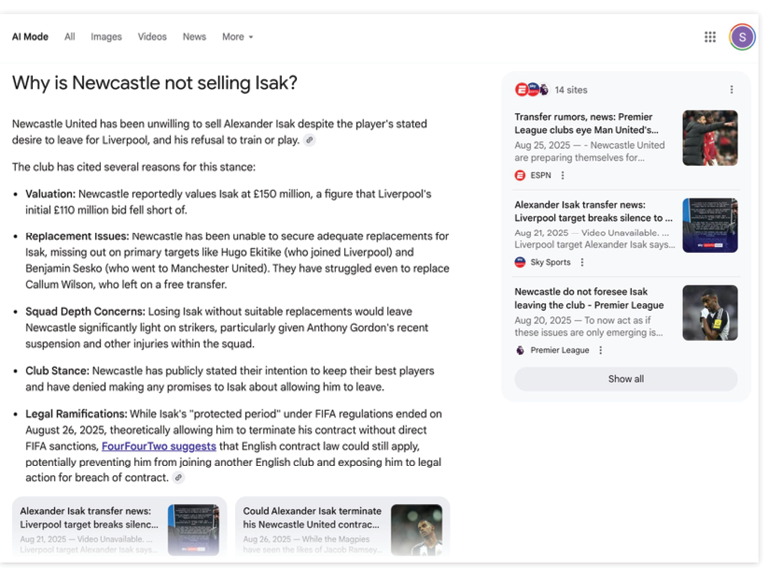The image size is (780, 571).
Task: Open the Google apps grid icon
Action: [710, 37]
